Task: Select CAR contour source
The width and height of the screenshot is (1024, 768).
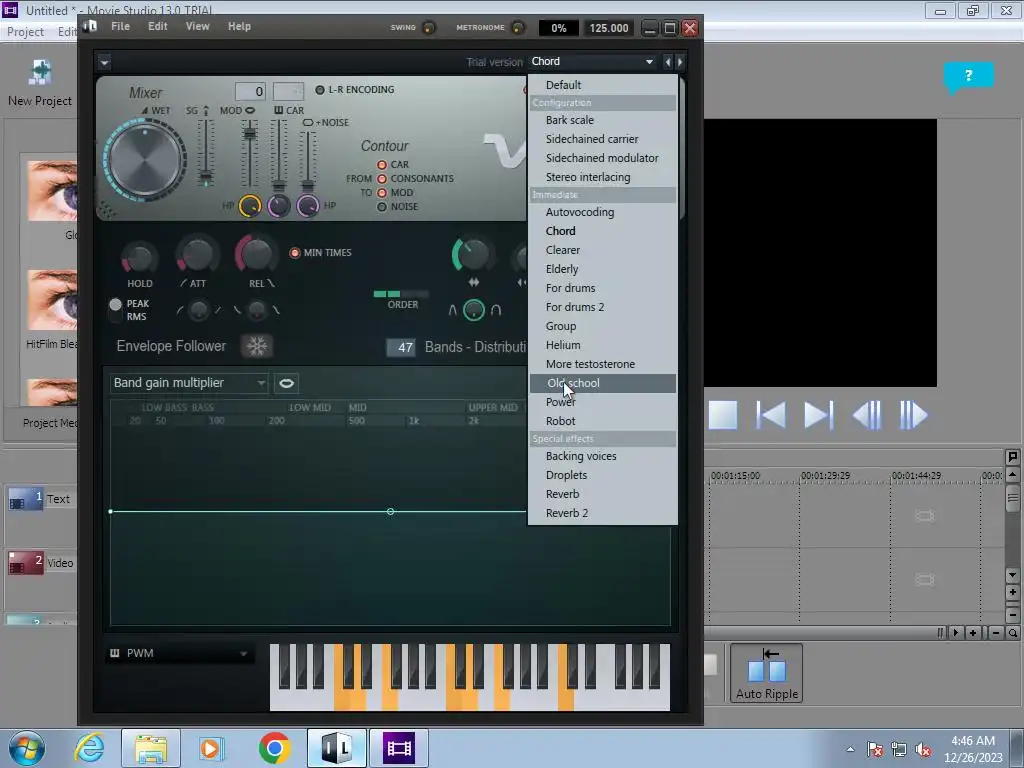Action: click(x=382, y=165)
